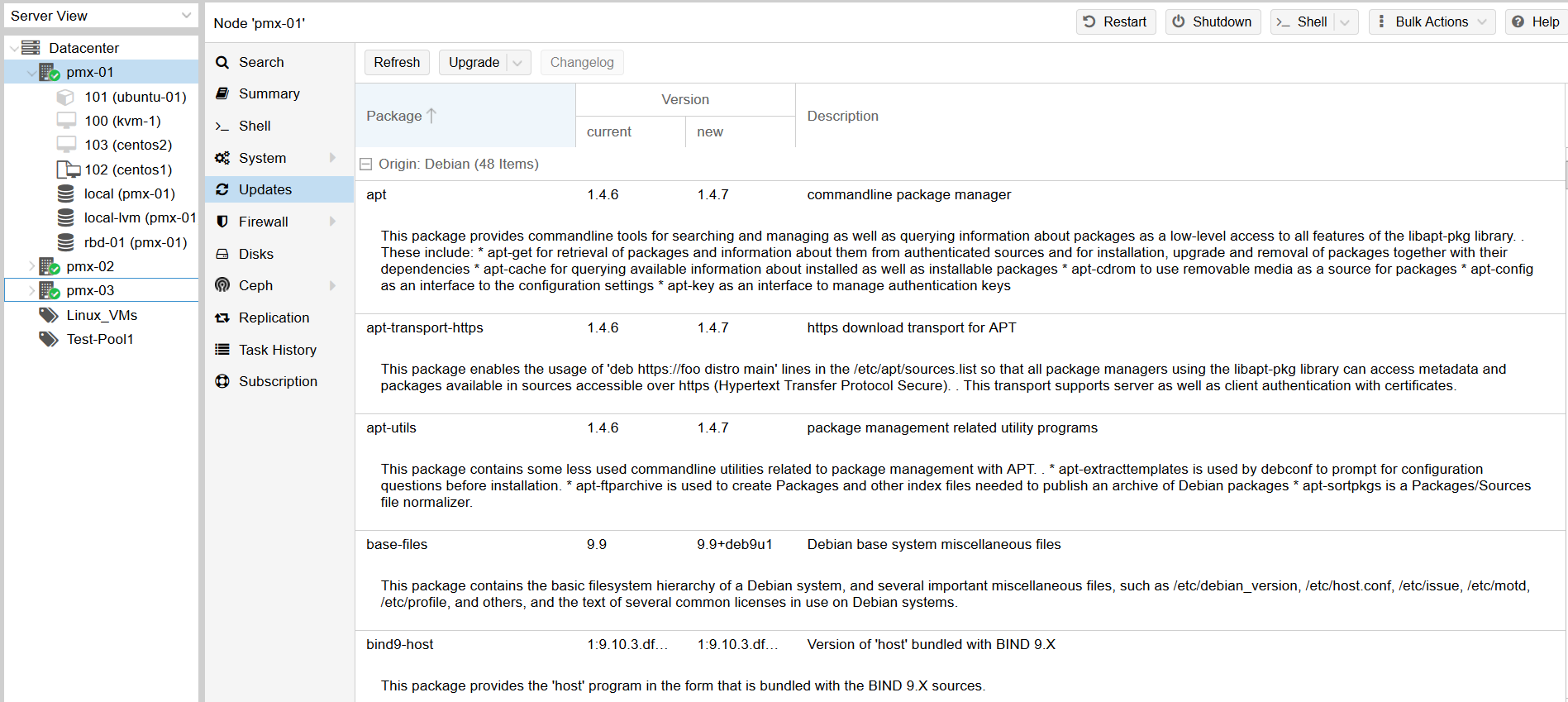Sort by the Package column header
Screen dimensions: 1568x702
pyautogui.click(x=465, y=116)
